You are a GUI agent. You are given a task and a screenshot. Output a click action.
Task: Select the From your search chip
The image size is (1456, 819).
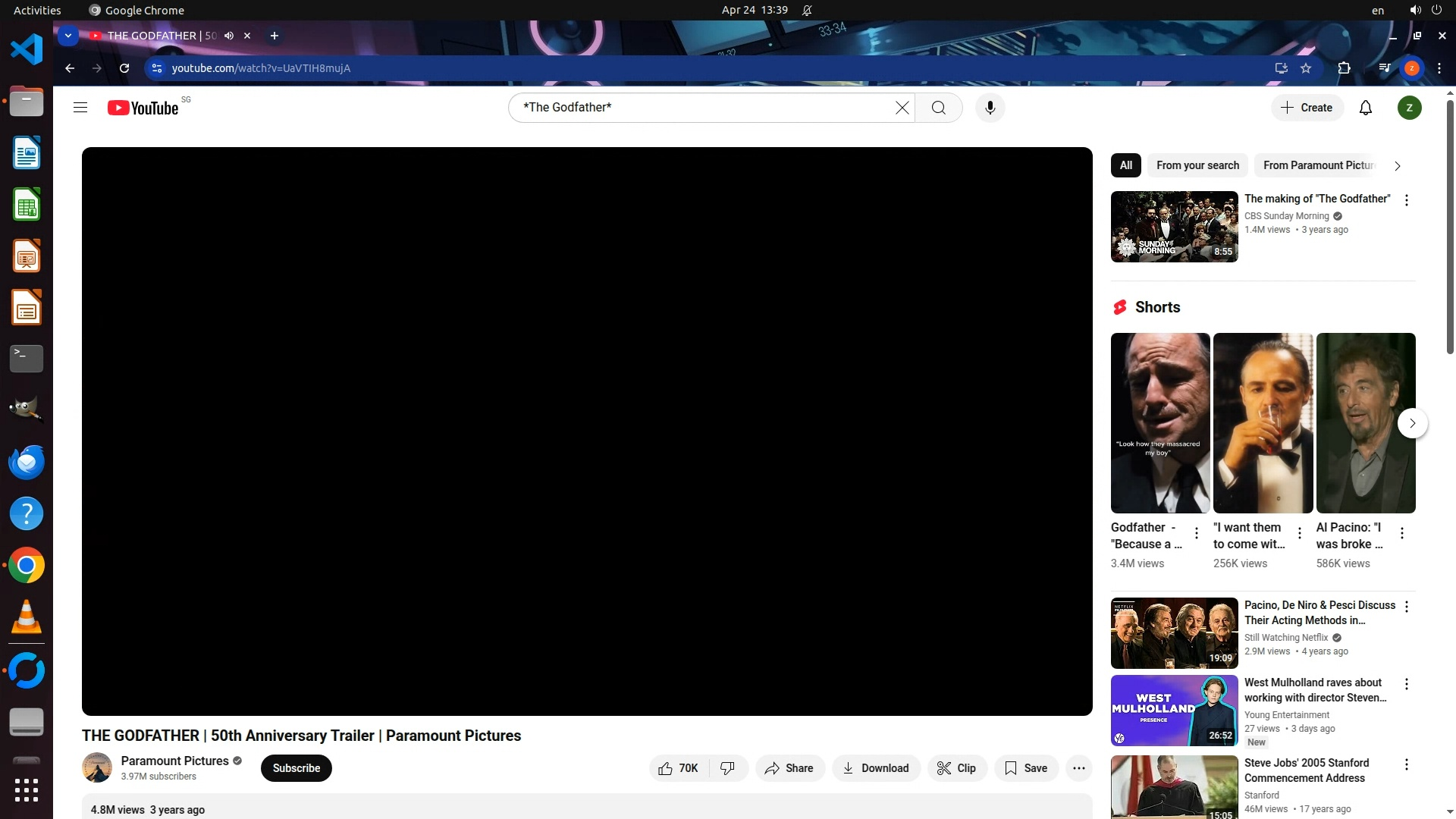pyautogui.click(x=1197, y=165)
